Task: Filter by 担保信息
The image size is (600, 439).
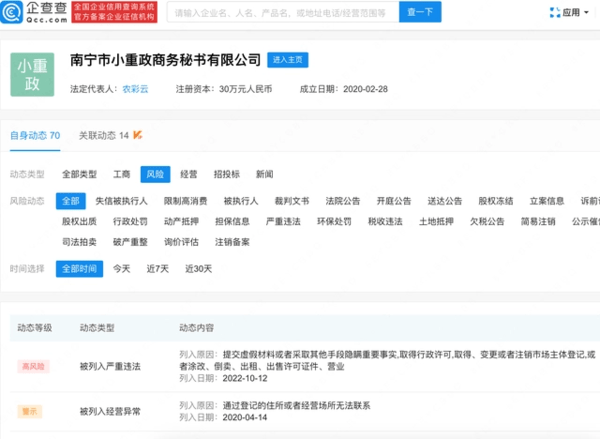Action: (232, 222)
